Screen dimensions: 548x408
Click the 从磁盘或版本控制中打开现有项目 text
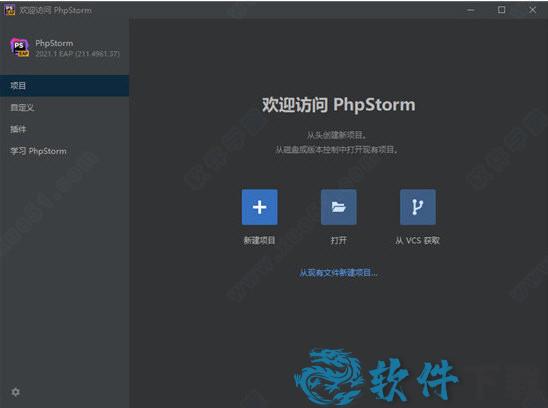pos(336,150)
